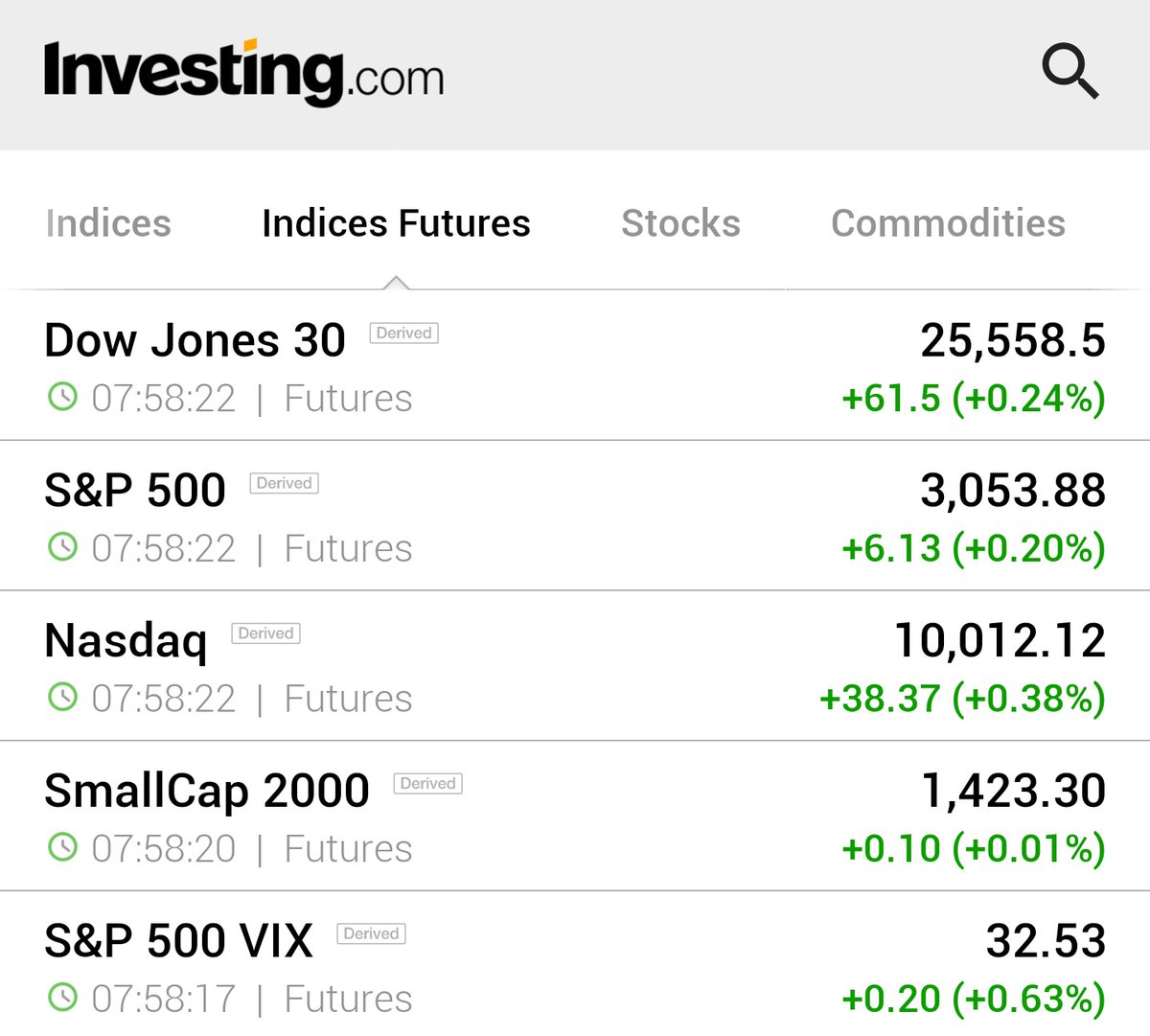
Task: Click clock icon in SmallCap 2000 row
Action: 62,847
